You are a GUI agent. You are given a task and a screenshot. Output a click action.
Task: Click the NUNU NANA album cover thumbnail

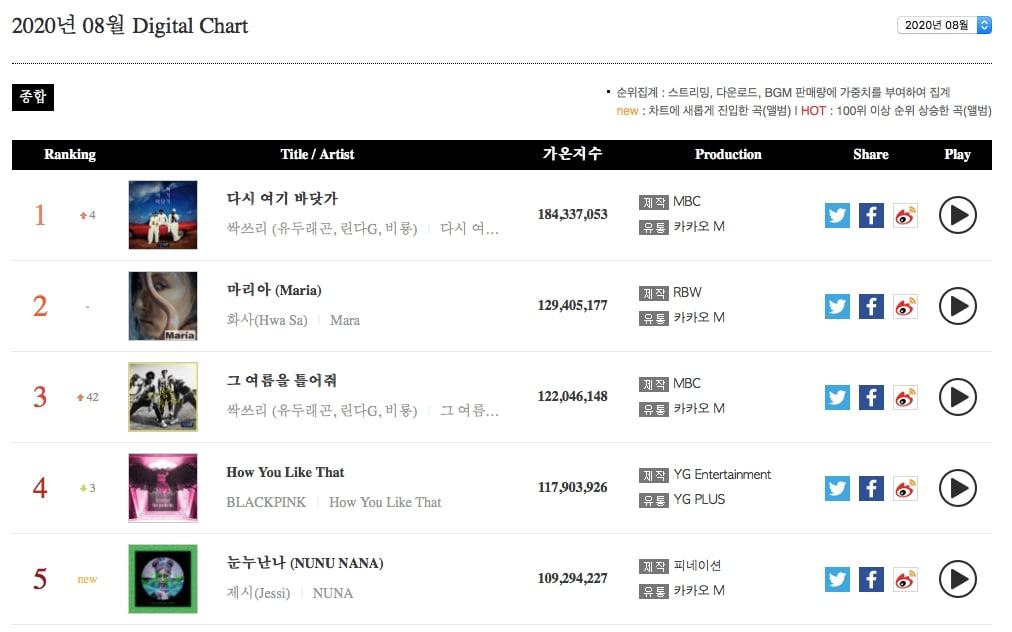pos(163,579)
